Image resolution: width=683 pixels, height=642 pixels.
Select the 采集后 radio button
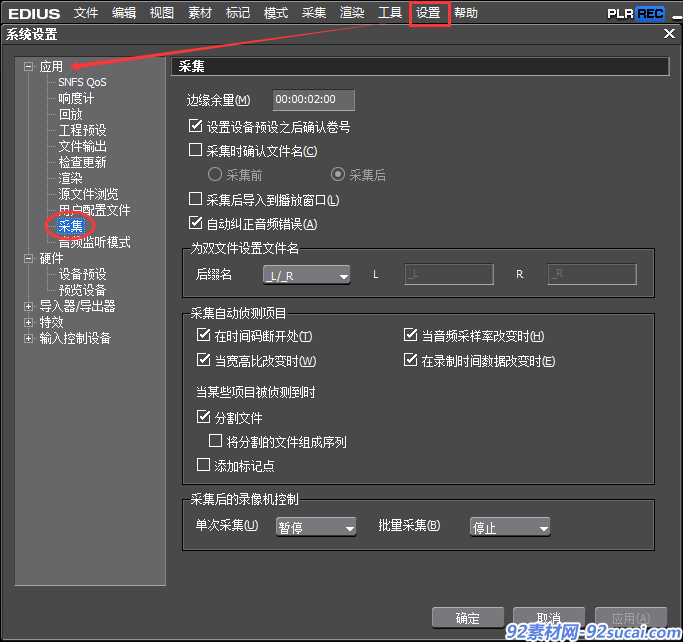point(338,175)
